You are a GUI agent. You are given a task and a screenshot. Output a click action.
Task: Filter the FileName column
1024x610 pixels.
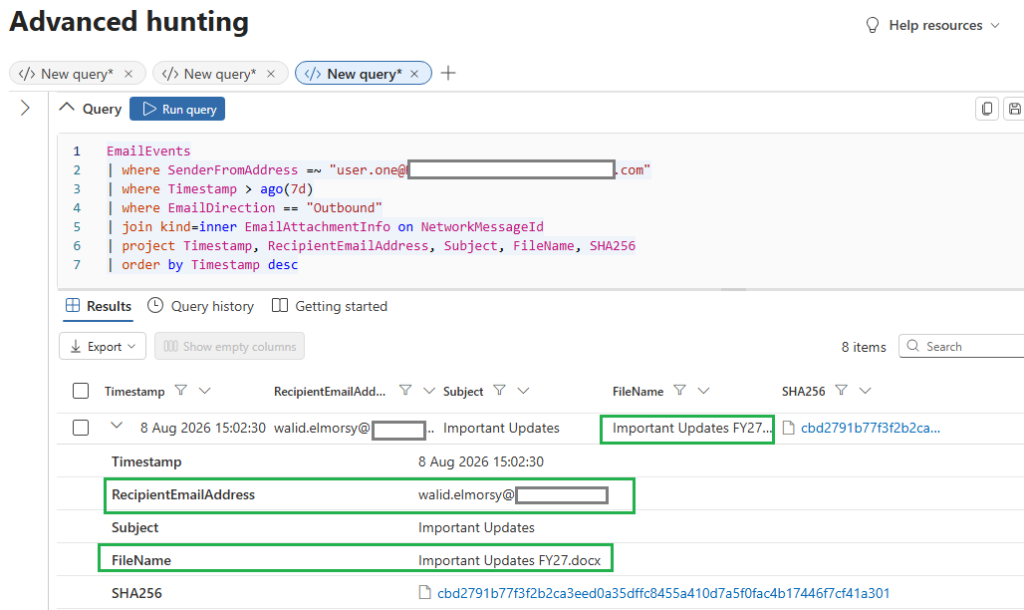tap(680, 391)
